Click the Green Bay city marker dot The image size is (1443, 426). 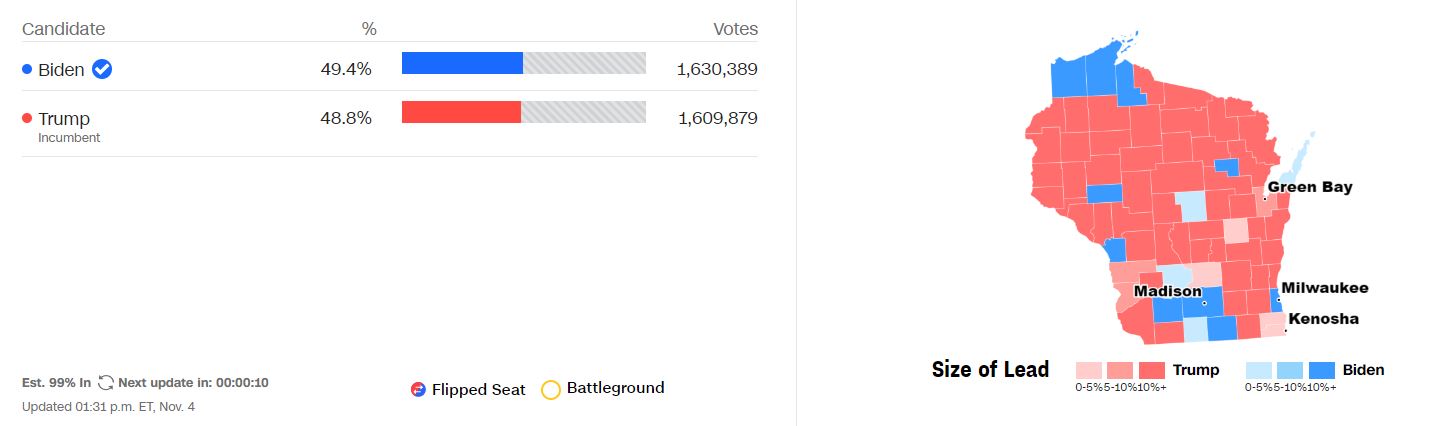pyautogui.click(x=1264, y=198)
